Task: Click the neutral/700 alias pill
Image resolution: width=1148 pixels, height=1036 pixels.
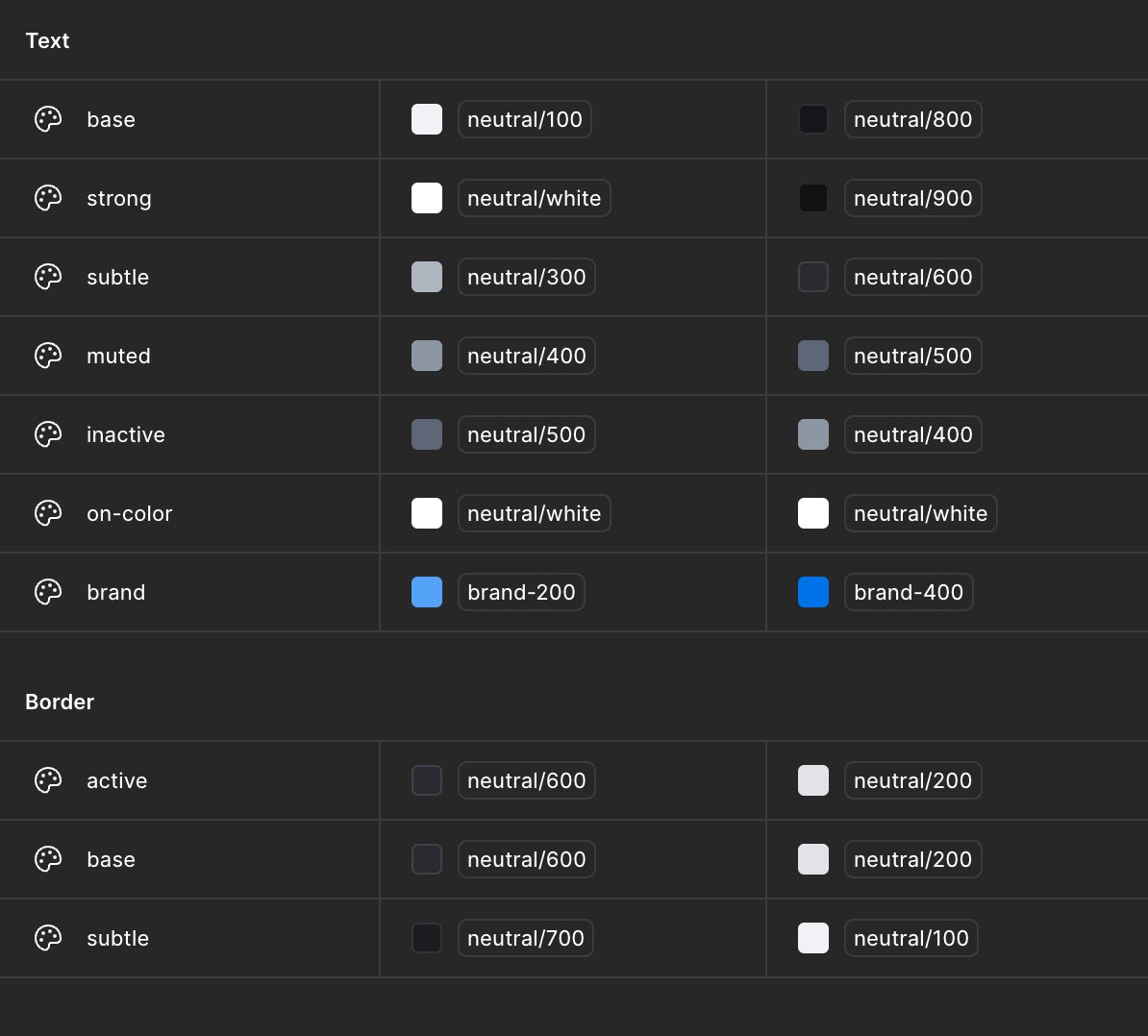Action: click(x=526, y=938)
